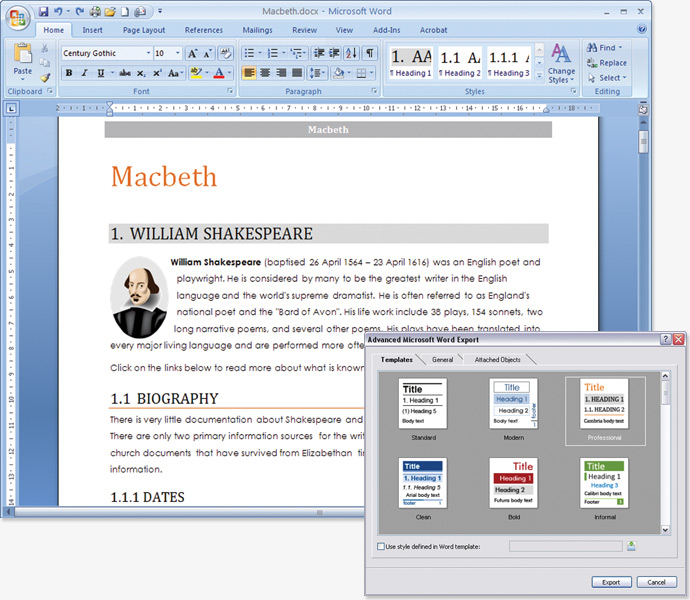Open the References tab

click(x=204, y=30)
